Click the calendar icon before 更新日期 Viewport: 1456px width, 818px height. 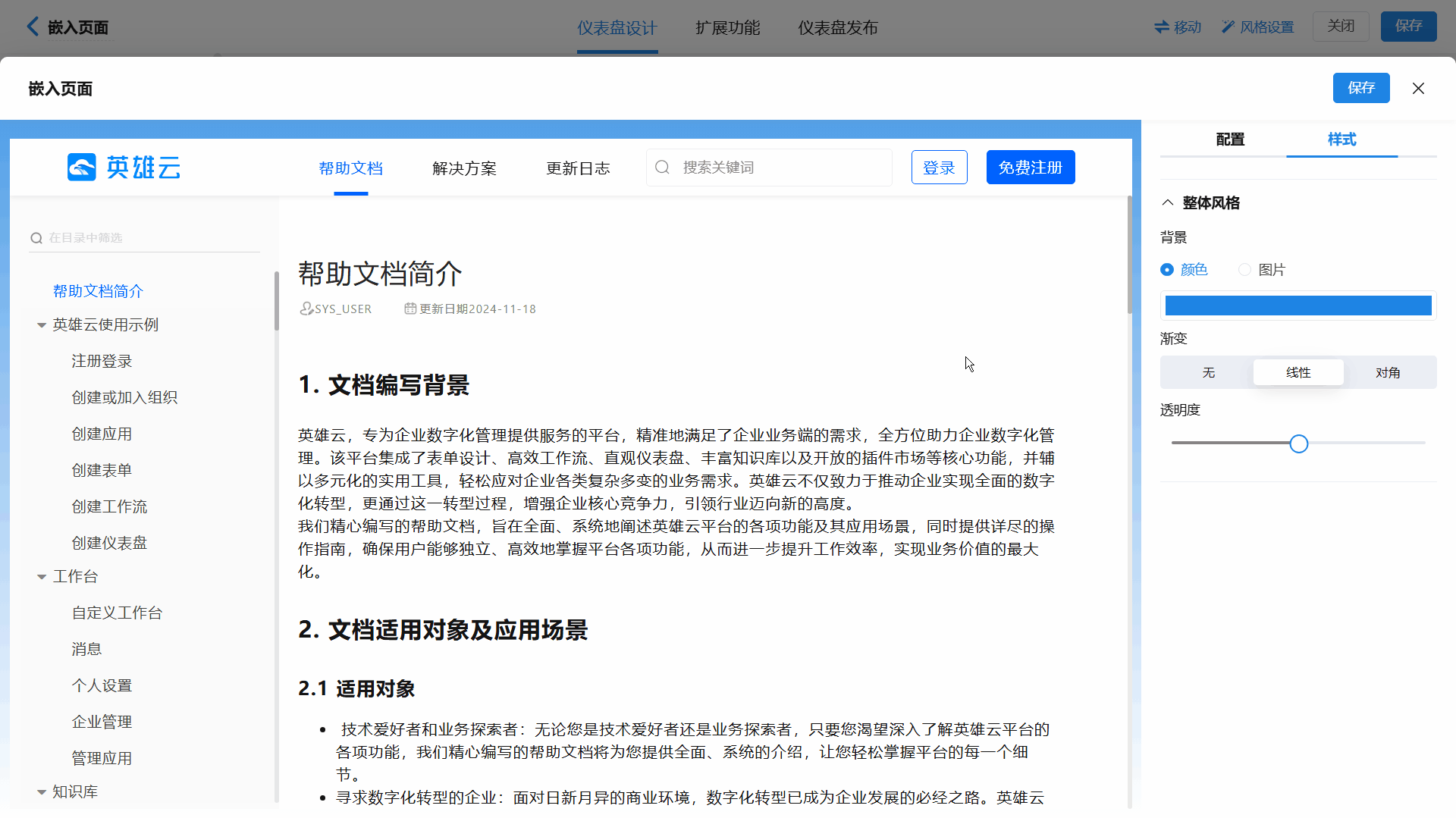[410, 309]
